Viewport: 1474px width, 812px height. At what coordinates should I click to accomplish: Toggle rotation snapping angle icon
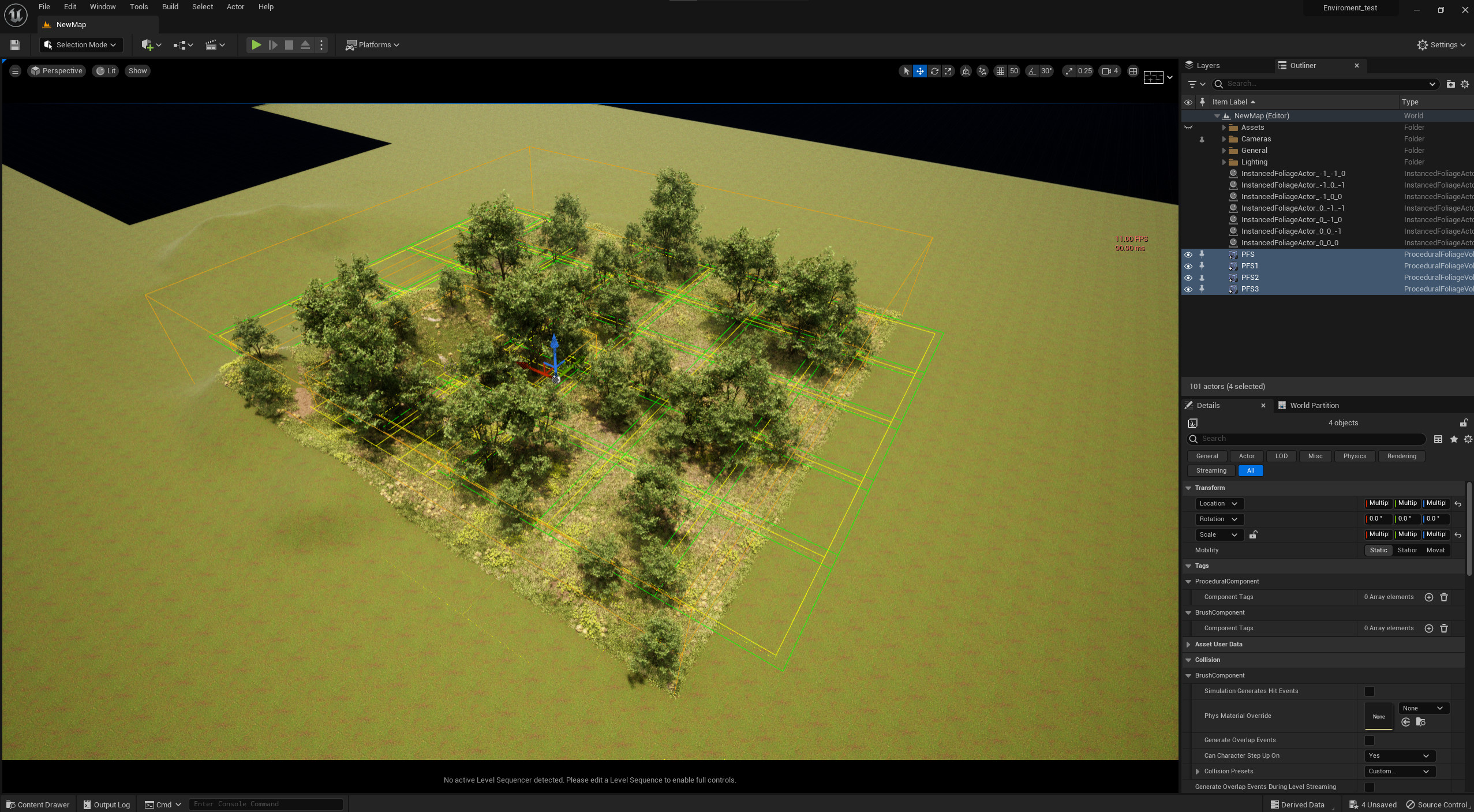pos(1032,71)
